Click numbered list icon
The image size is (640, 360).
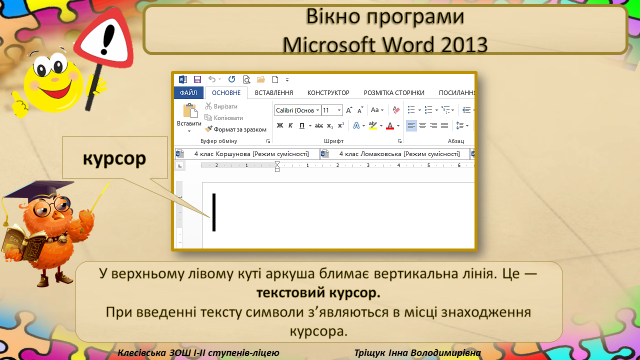click(x=428, y=110)
